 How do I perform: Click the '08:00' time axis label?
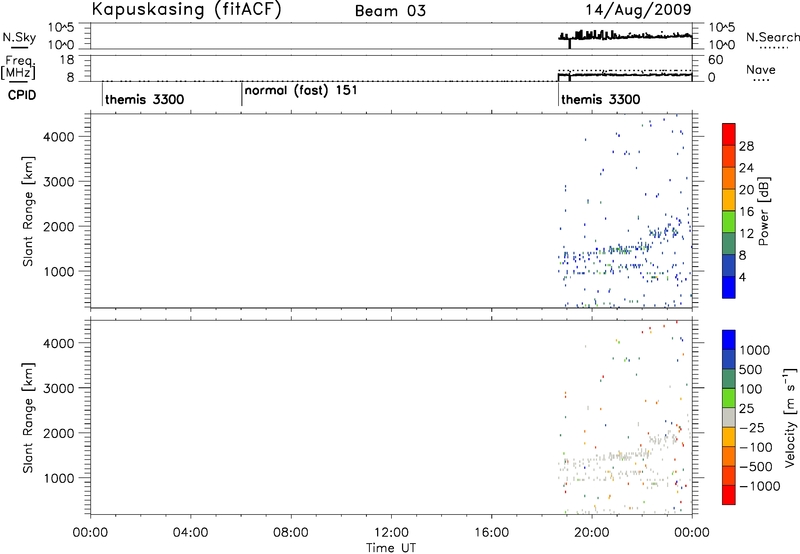pos(291,533)
